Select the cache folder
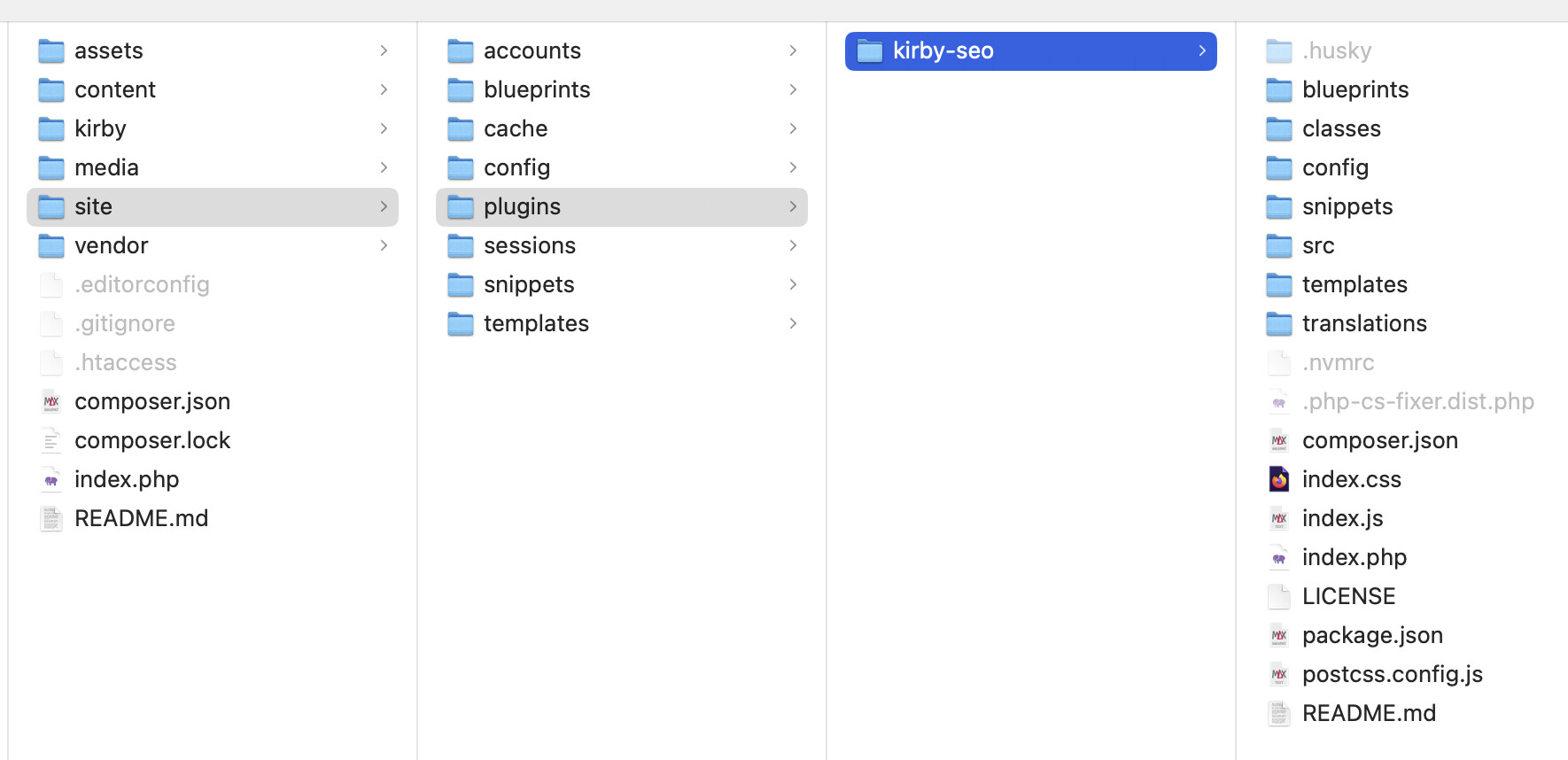The height and width of the screenshot is (760, 1568). 516,128
